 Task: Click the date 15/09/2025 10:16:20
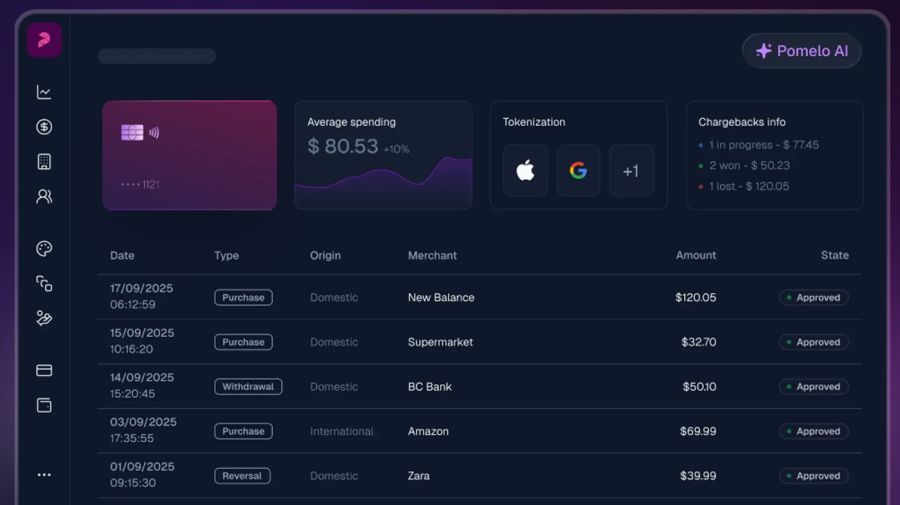pyautogui.click(x=142, y=341)
